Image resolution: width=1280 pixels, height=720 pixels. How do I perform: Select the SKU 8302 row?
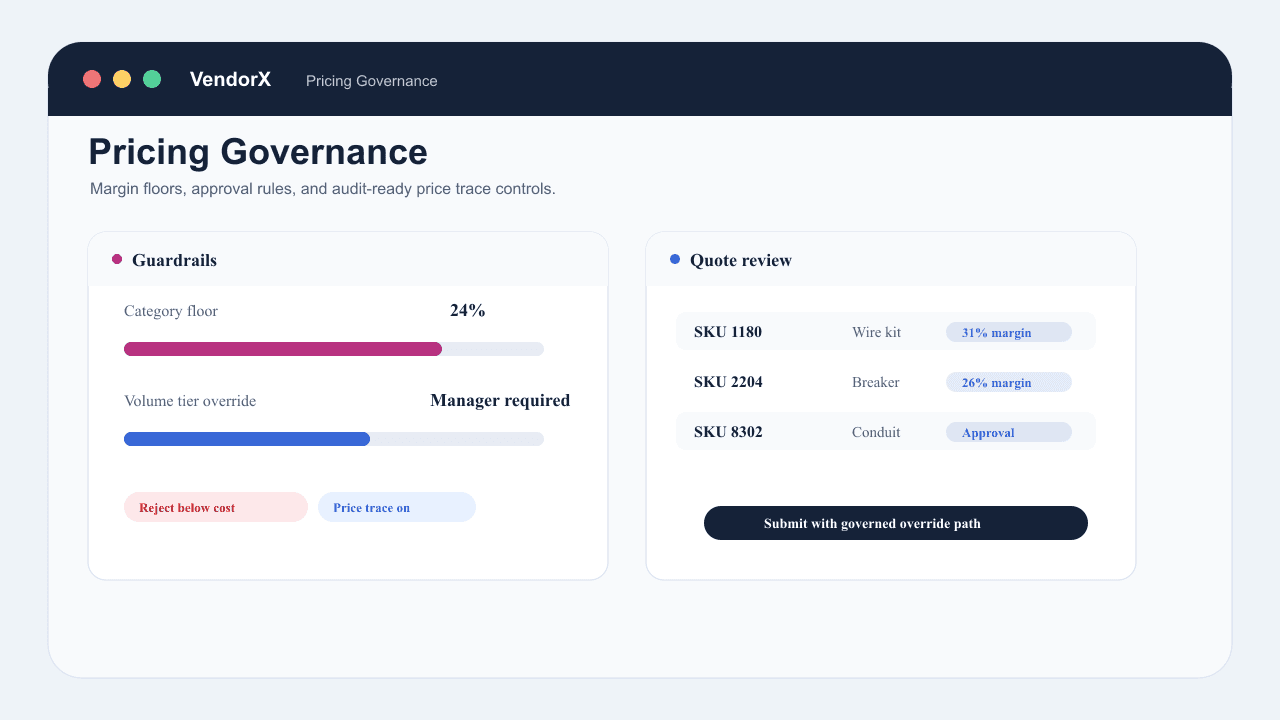pyautogui.click(x=886, y=431)
